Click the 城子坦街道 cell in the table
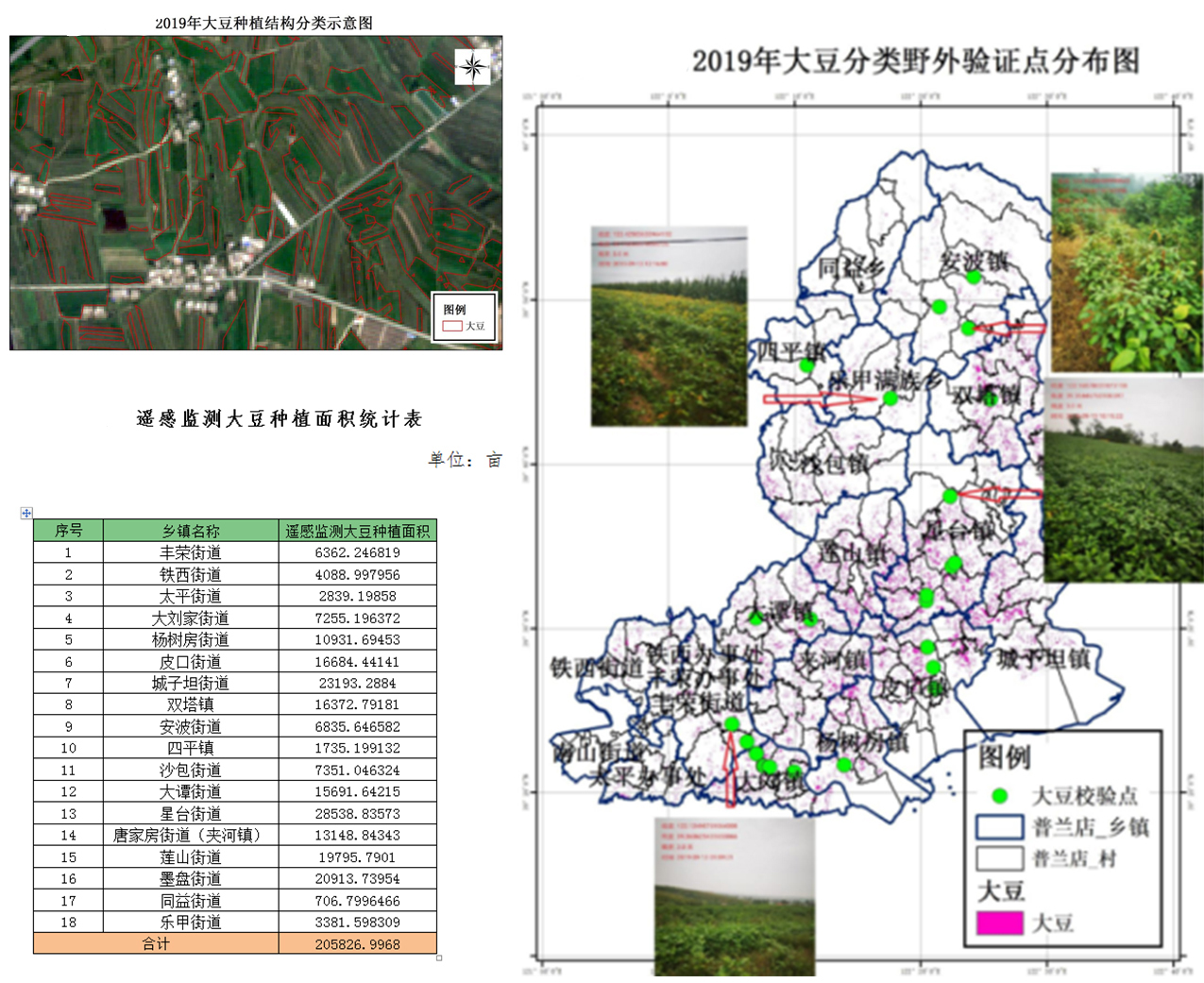 click(x=190, y=683)
